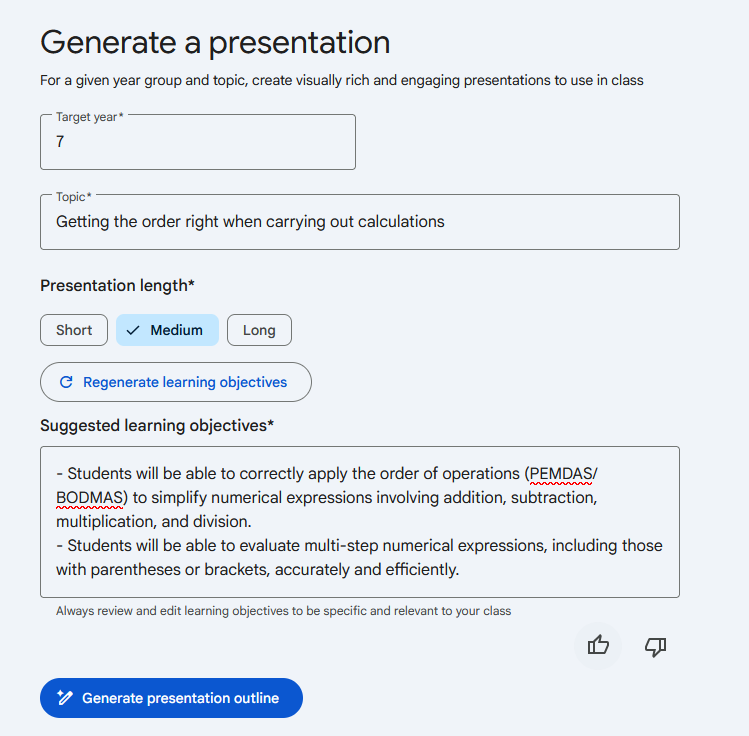Click the 'Presentation length' label
Viewport: 749px width, 736px height.
[x=117, y=286]
